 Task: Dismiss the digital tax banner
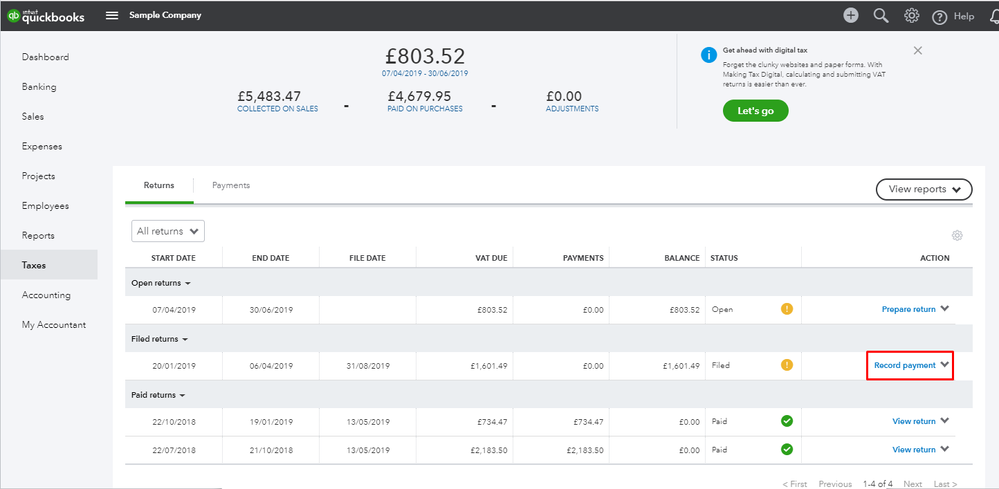click(918, 50)
